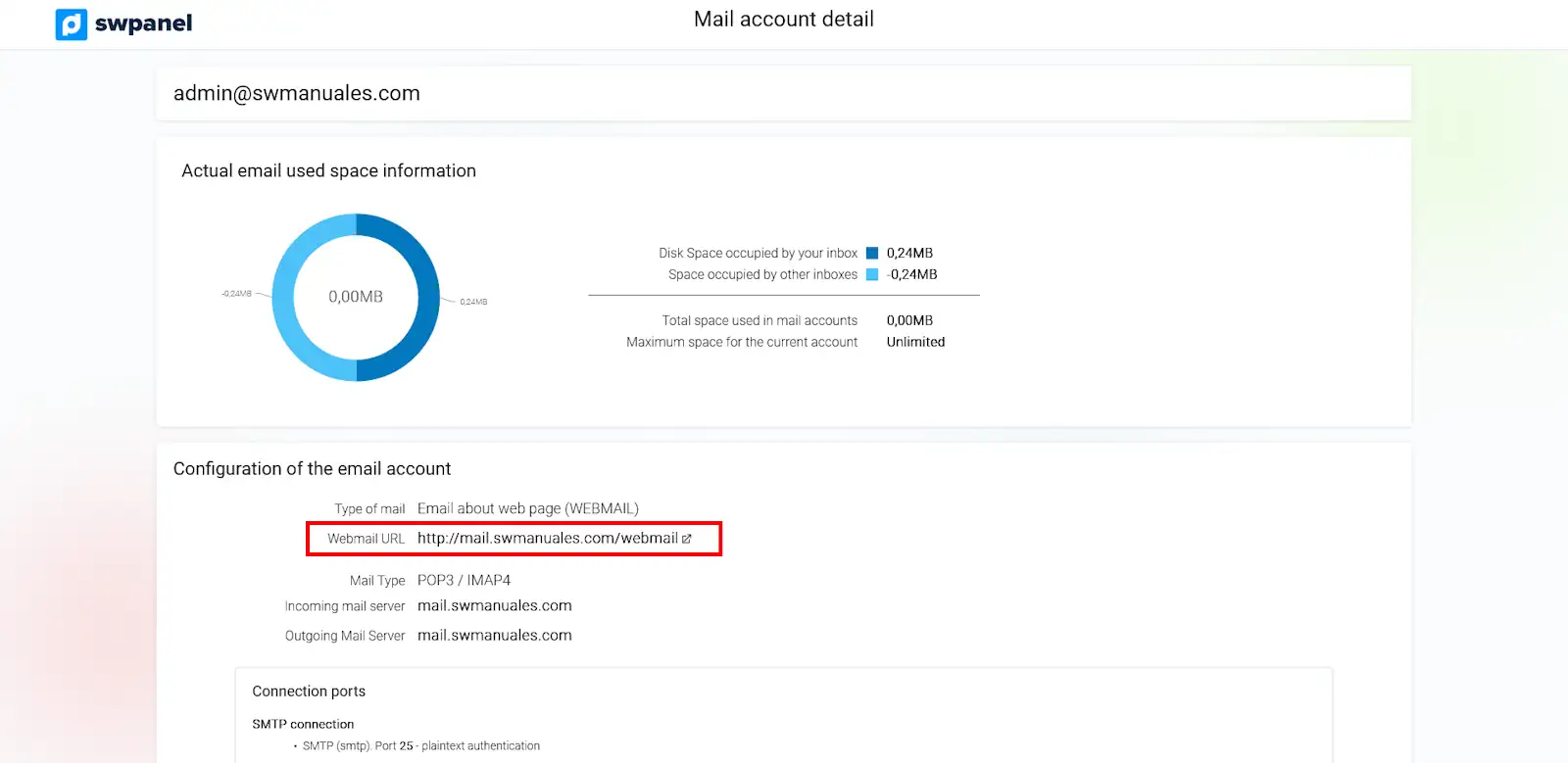Click the Port 25 plaintext authentication entry
This screenshot has width=1568, height=763.
[421, 746]
